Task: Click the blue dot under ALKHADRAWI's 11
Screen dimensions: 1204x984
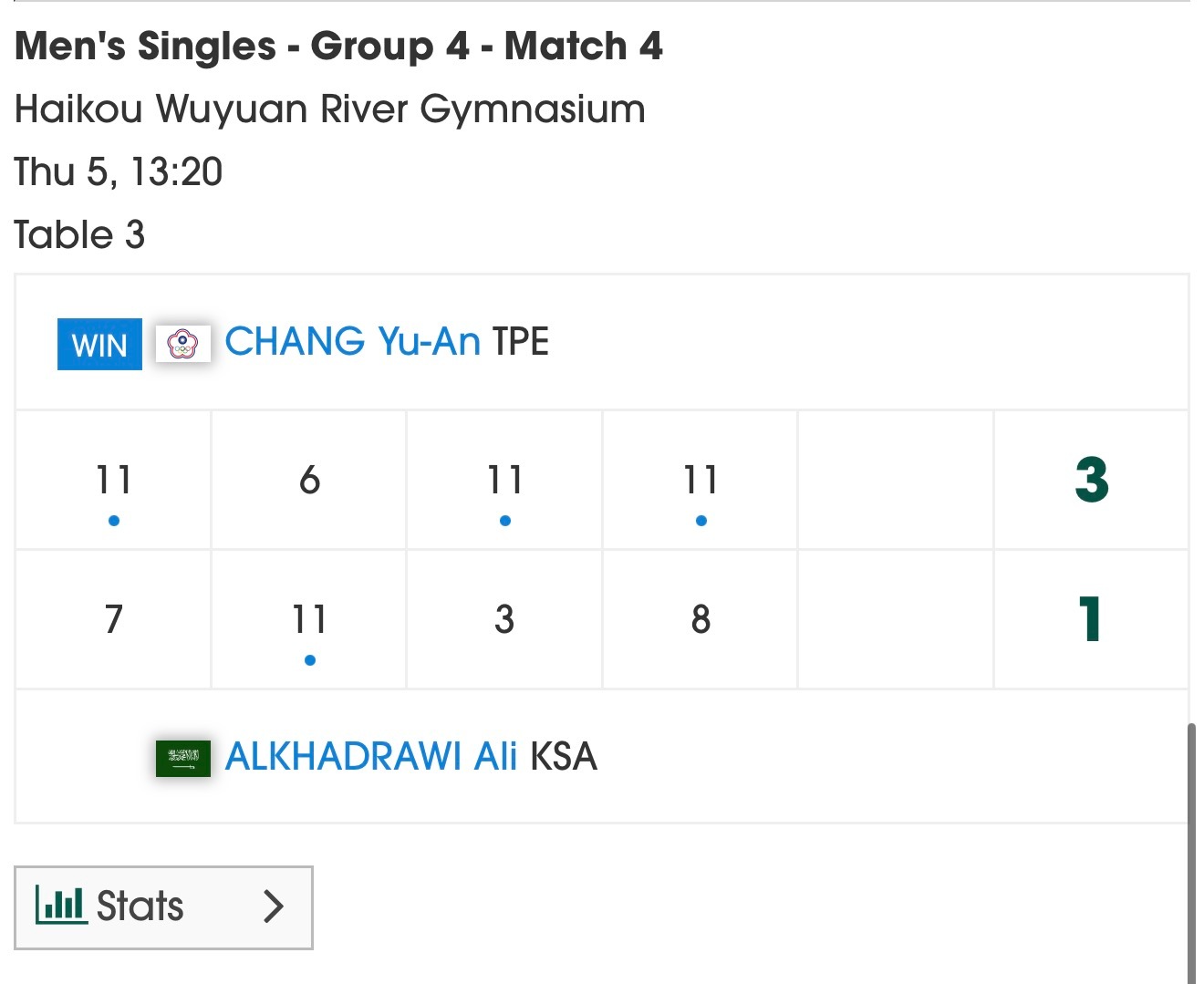Action: pyautogui.click(x=309, y=658)
